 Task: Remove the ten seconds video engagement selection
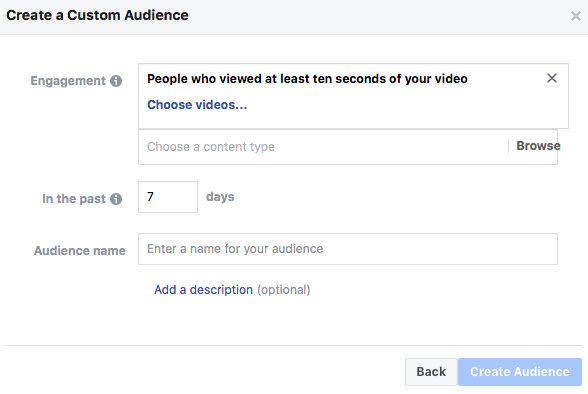point(552,78)
